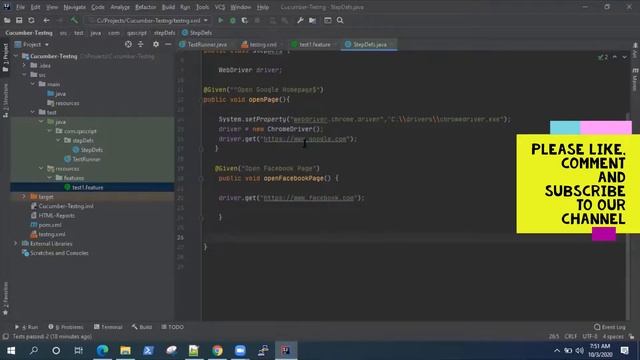The width and height of the screenshot is (640, 360).
Task: Click Cucumber-Testing breadcrumb
Action: [x=29, y=33]
